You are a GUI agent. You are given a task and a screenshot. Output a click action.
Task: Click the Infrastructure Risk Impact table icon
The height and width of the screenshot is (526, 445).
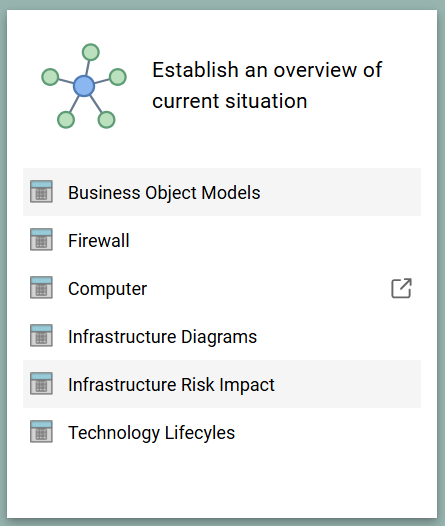point(41,384)
